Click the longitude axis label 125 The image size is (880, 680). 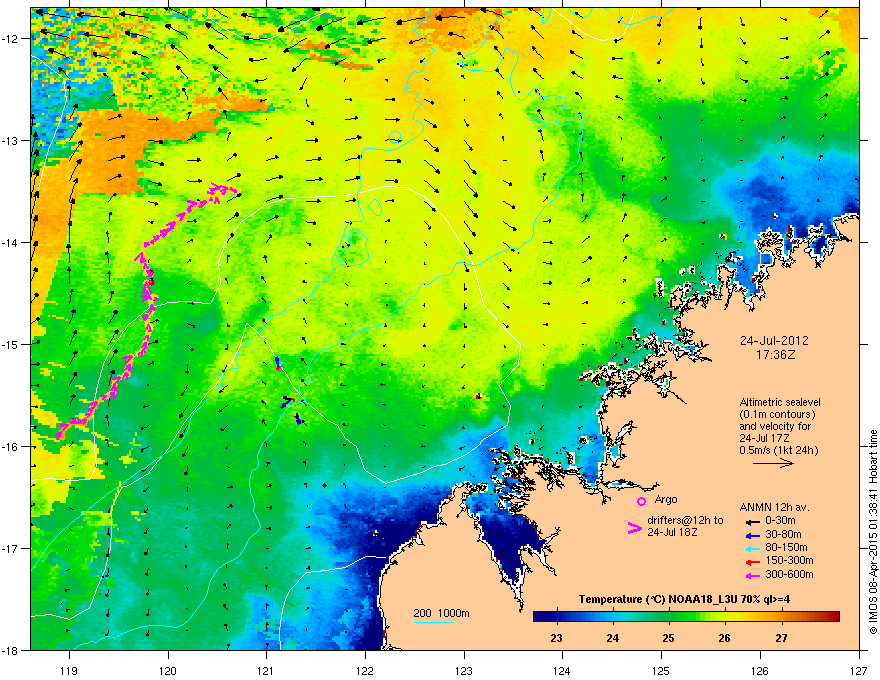[x=661, y=670]
